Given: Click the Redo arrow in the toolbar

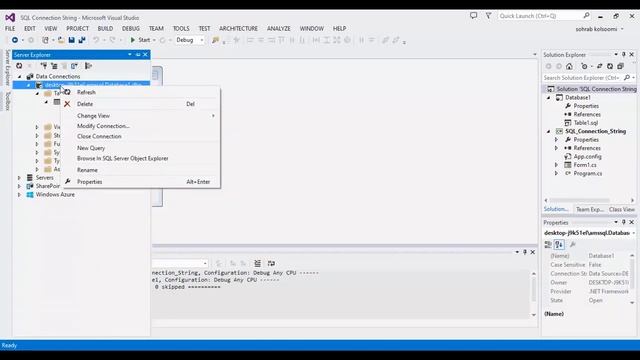Looking at the screenshot, I should click(x=112, y=40).
